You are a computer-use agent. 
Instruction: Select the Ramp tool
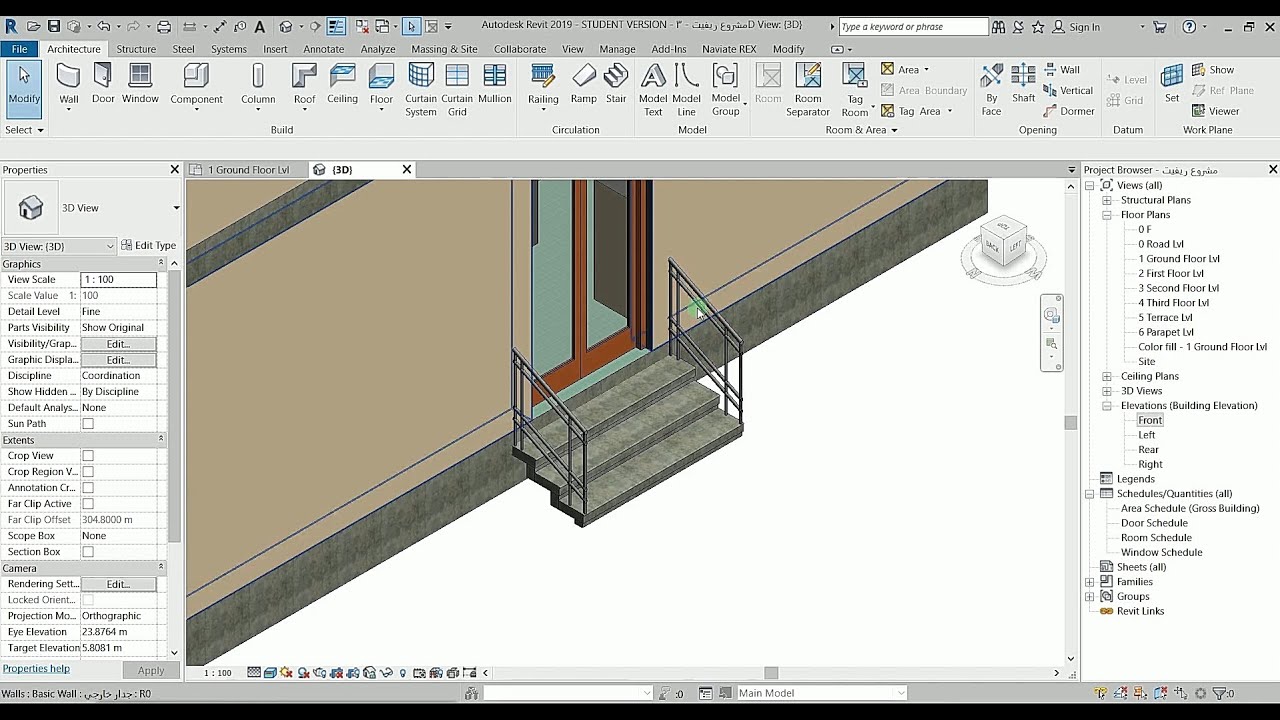point(584,84)
